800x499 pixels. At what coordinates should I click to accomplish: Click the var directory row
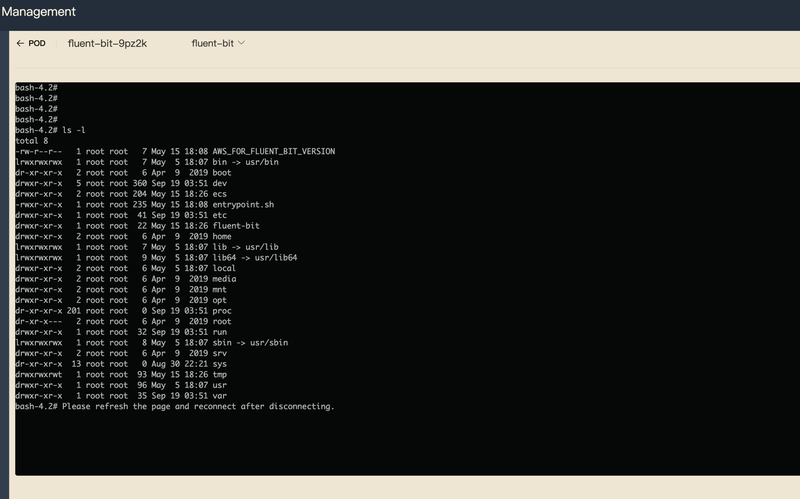click(121, 396)
